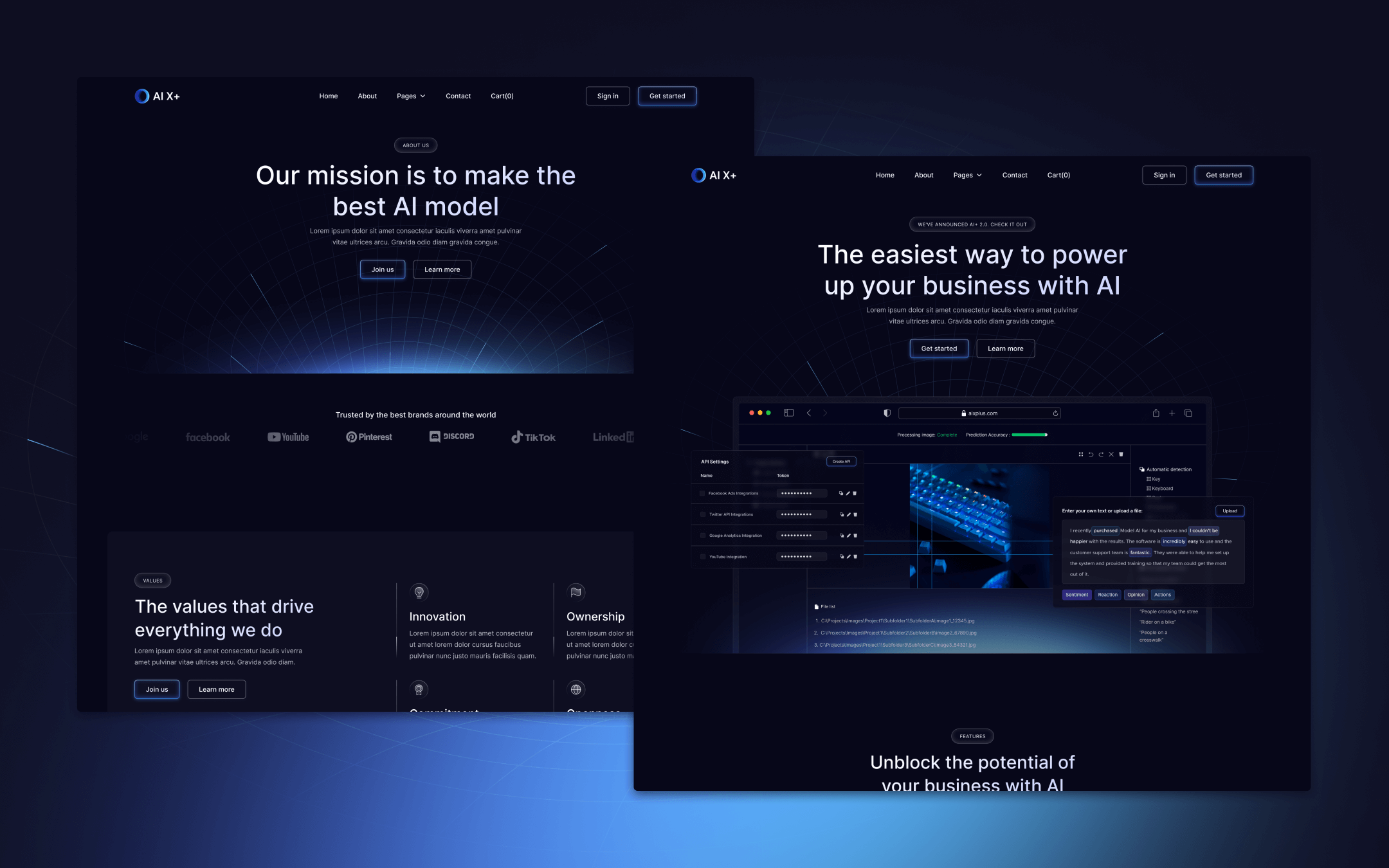Select the Contact menu item right navbar
The image size is (1389, 868).
coord(1015,175)
